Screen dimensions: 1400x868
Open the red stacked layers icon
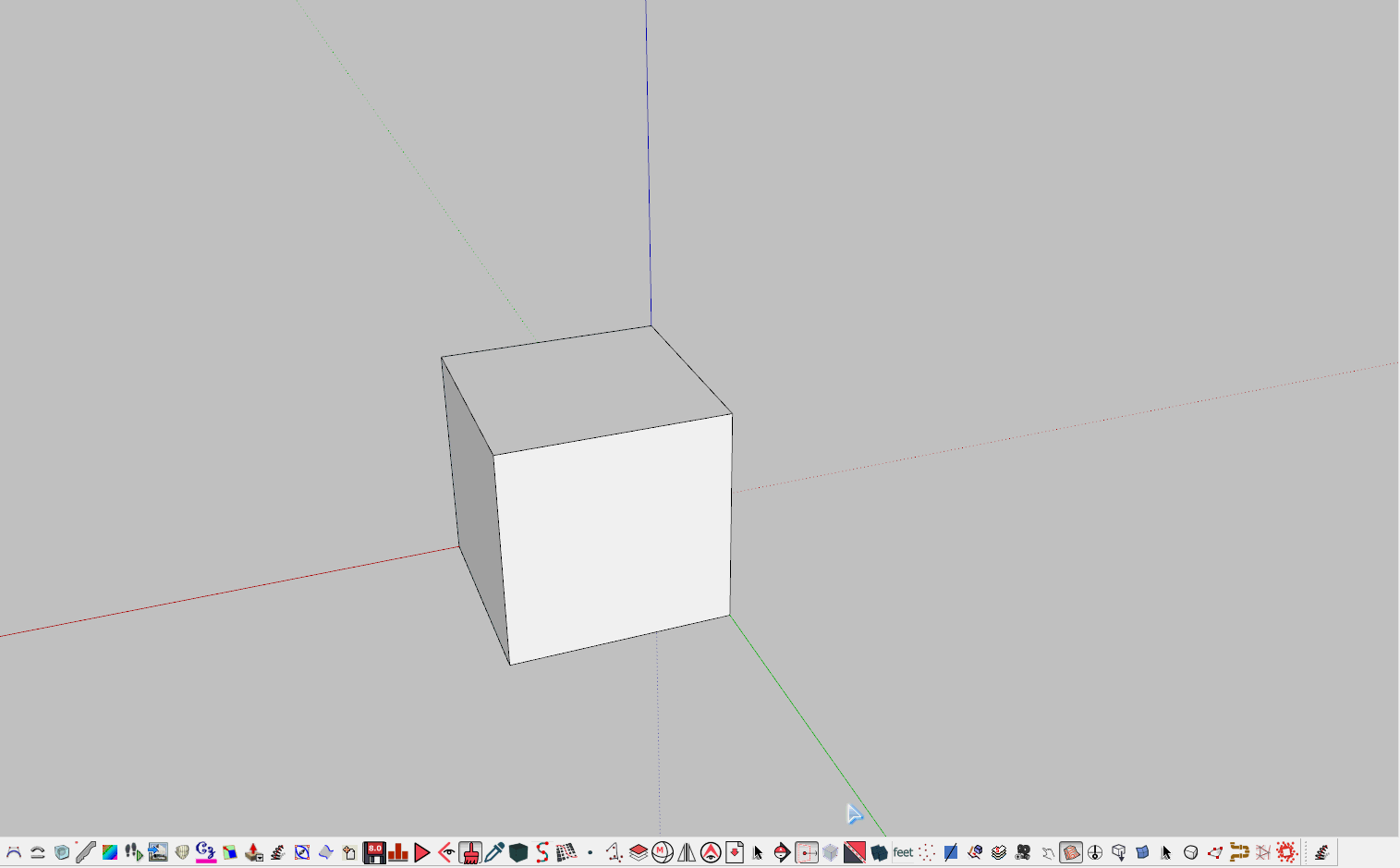(x=639, y=852)
